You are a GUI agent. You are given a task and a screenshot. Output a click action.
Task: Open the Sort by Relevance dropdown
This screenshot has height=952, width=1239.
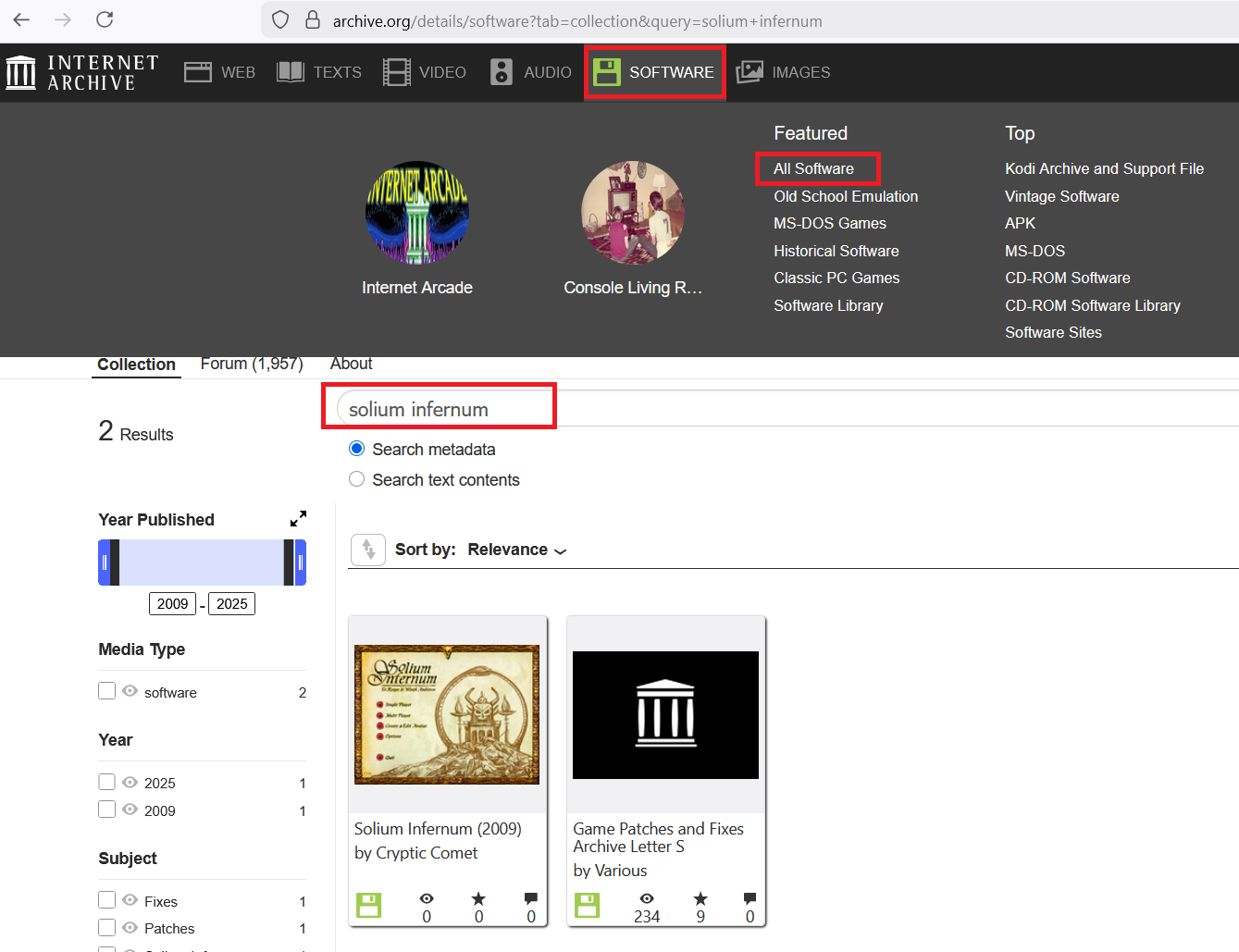(517, 550)
